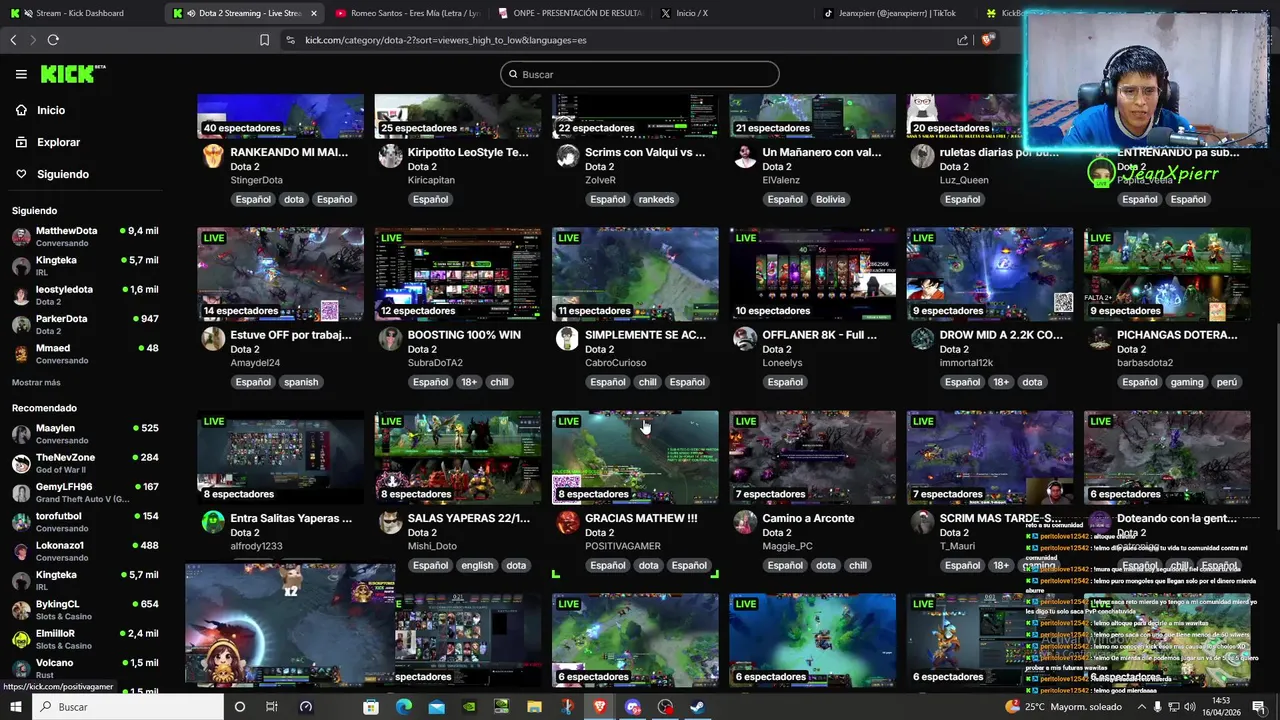Show hidden system tray icons
The width and height of the screenshot is (1280, 720).
tap(1143, 707)
